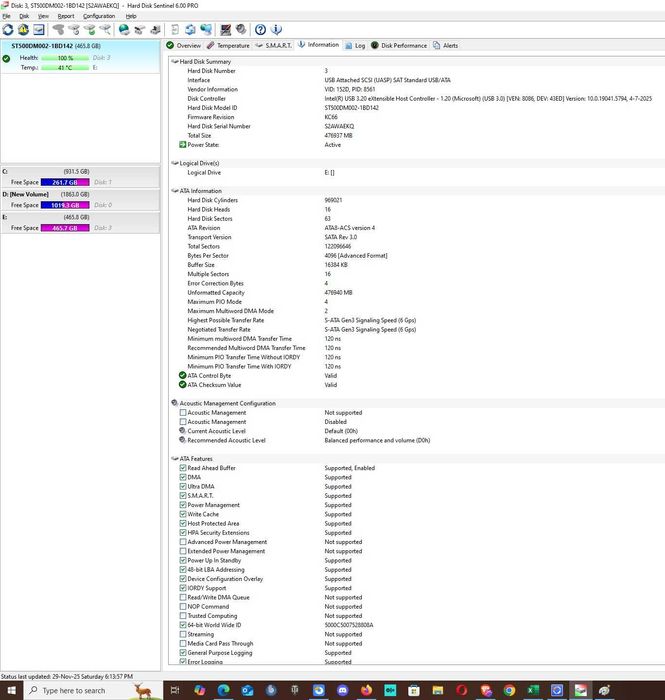
Task: Open Microsoft Edge from the taskbar
Action: click(x=224, y=690)
